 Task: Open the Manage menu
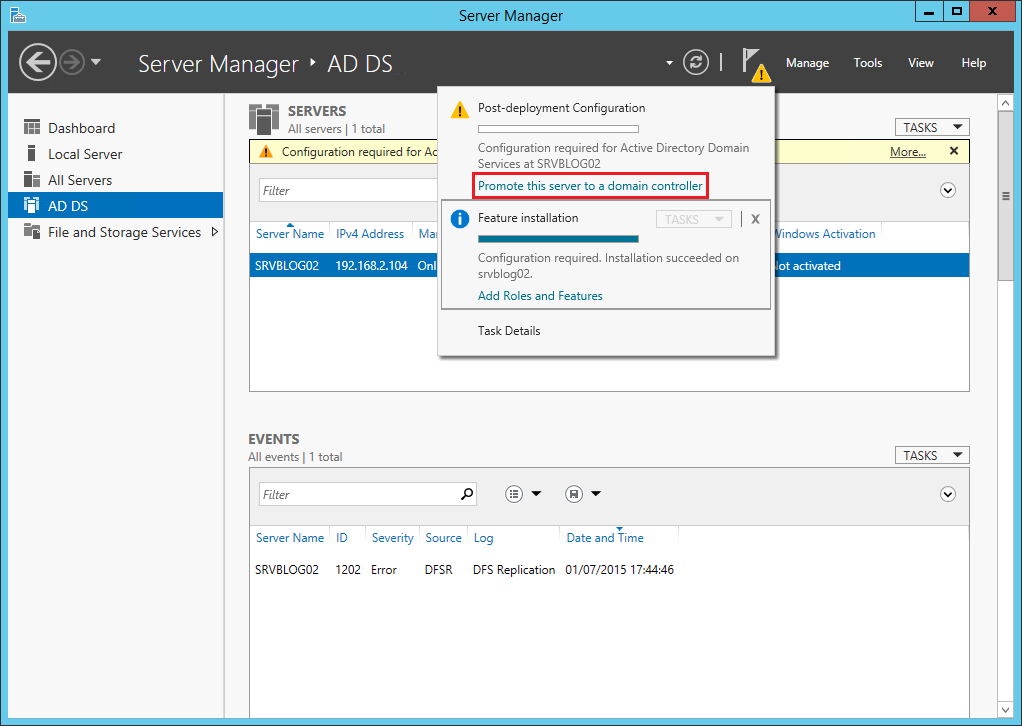(x=807, y=63)
